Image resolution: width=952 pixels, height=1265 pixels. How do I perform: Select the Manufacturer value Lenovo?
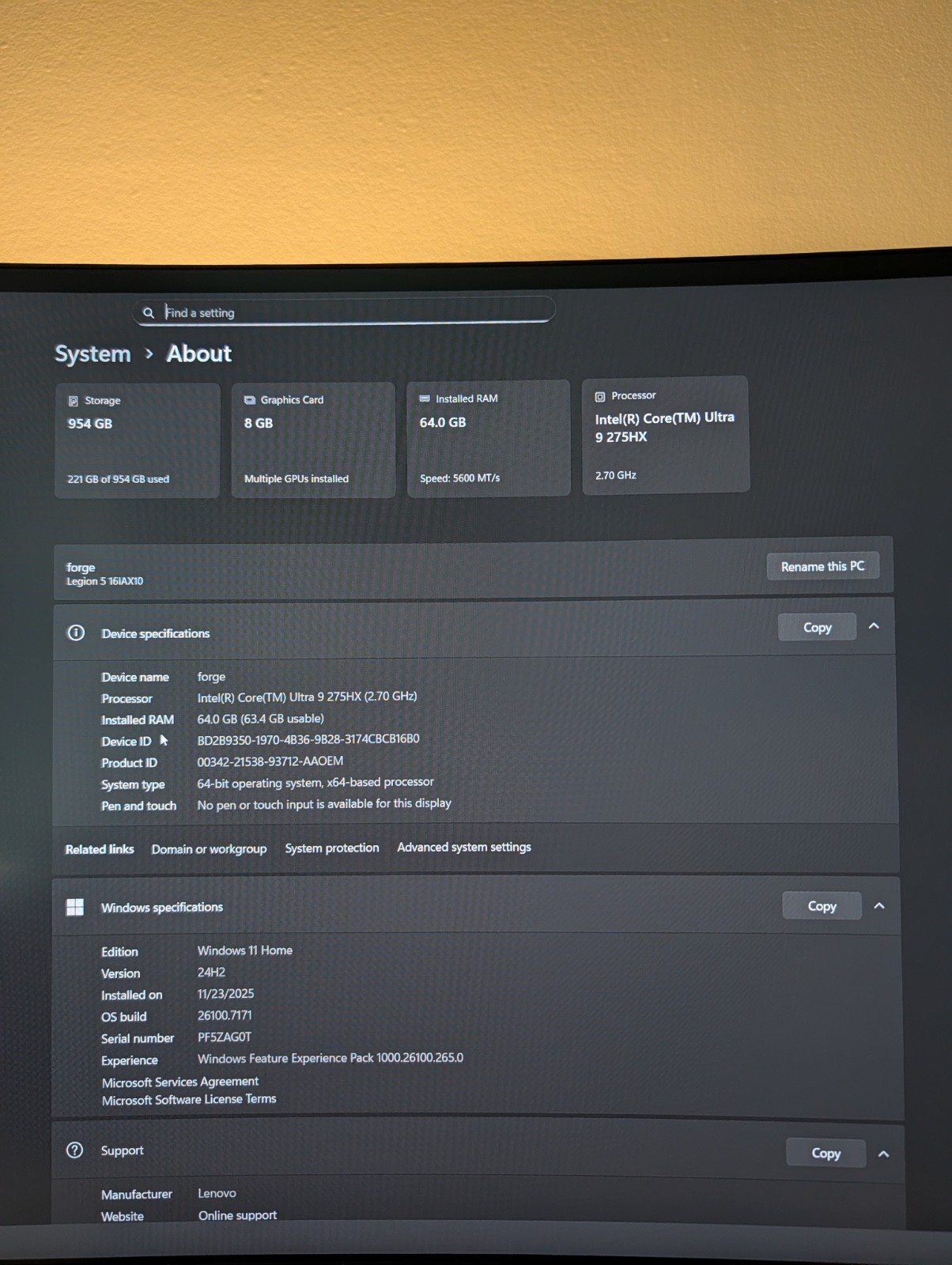pos(217,1193)
